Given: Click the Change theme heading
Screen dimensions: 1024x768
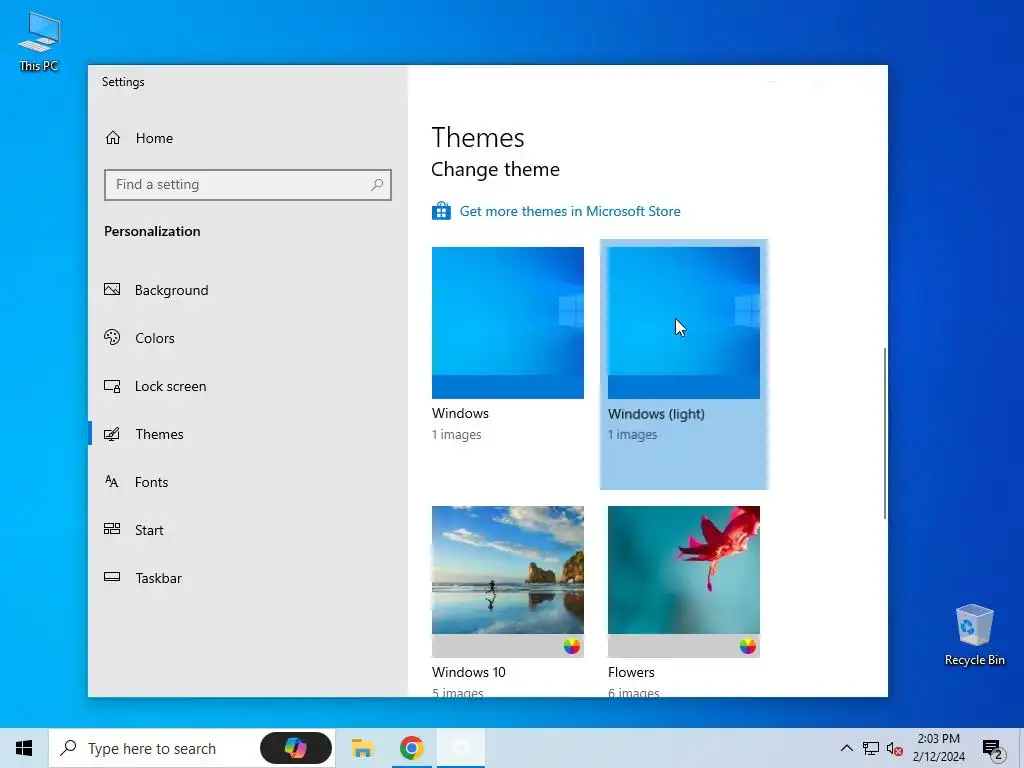Looking at the screenshot, I should tap(495, 169).
